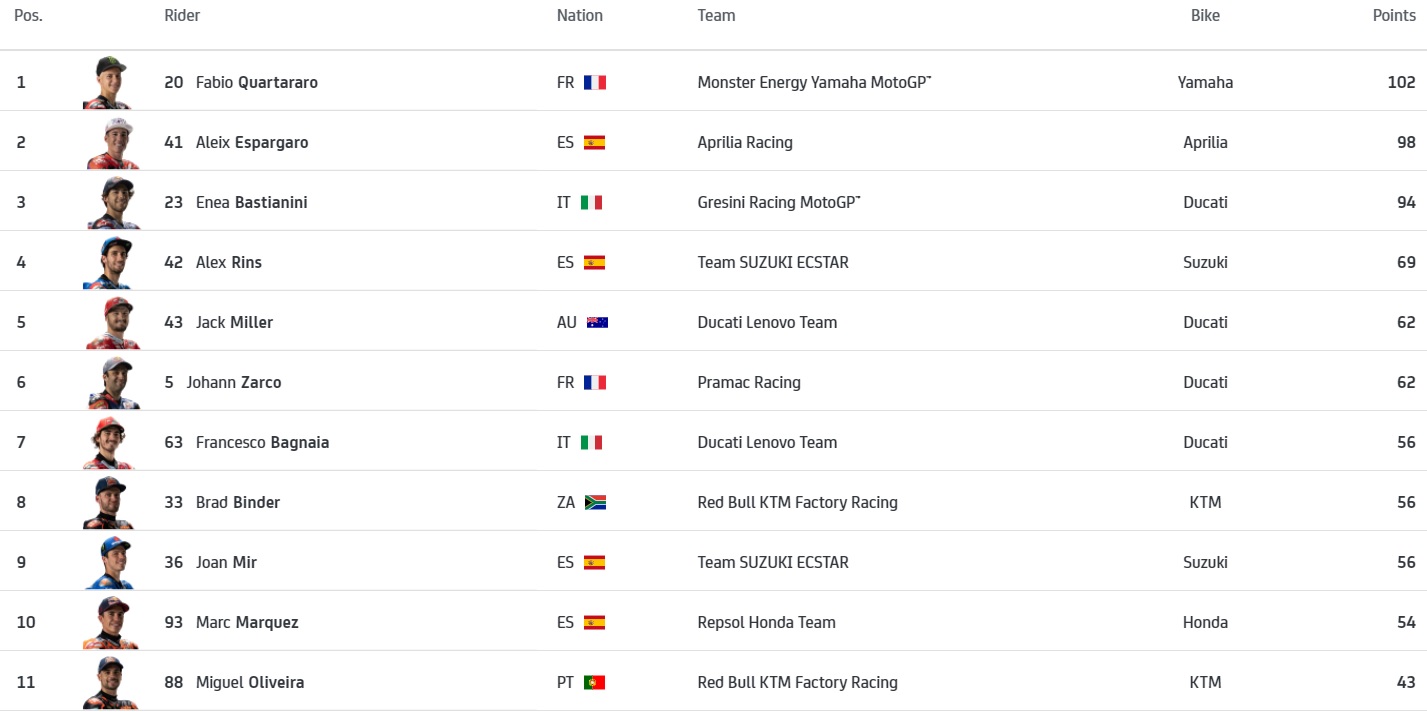Image resolution: width=1427 pixels, height=712 pixels.
Task: Click the Italian flag next to Enea Bastianini
Action: click(592, 202)
